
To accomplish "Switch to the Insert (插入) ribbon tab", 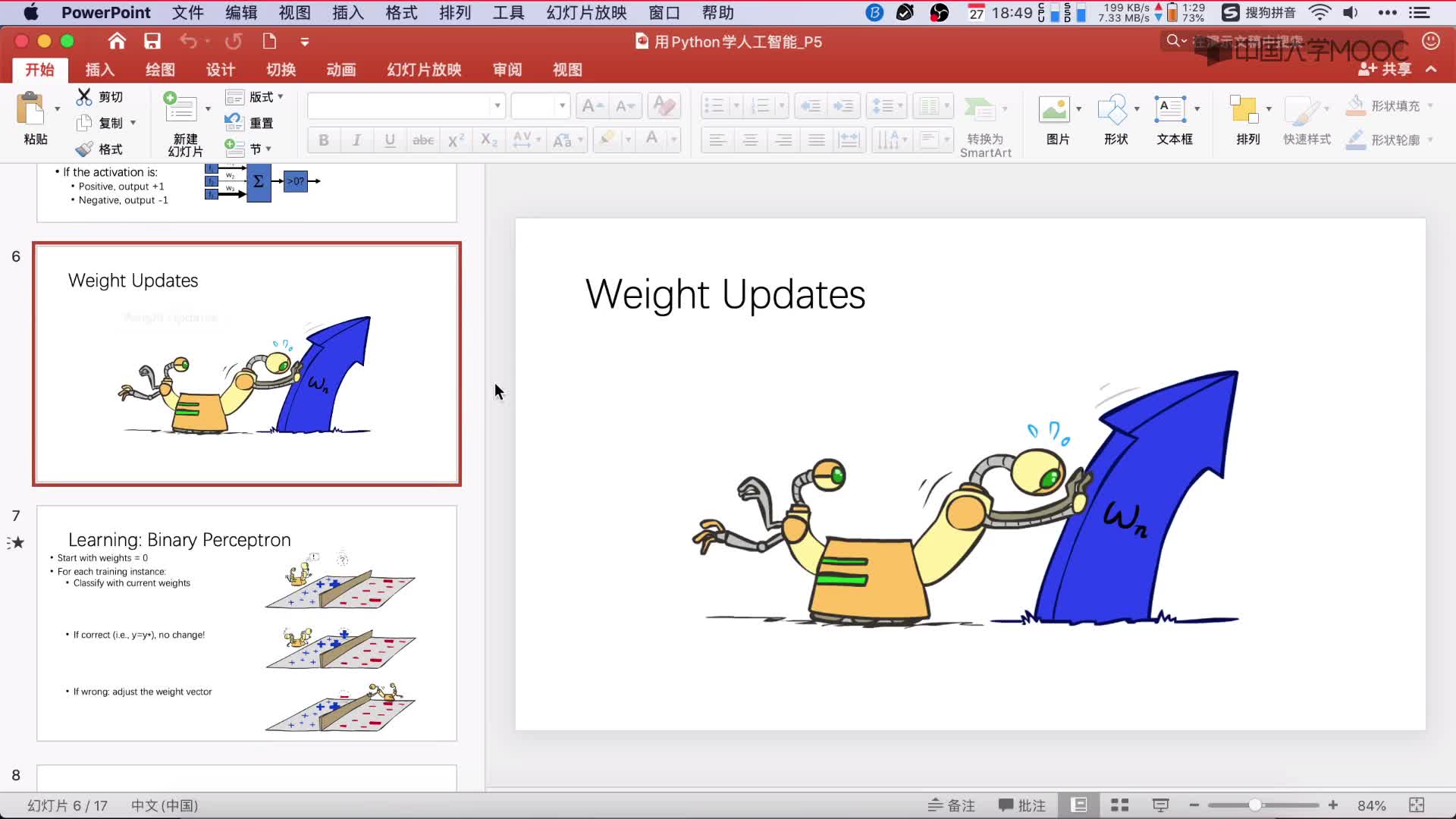I will (x=99, y=70).
